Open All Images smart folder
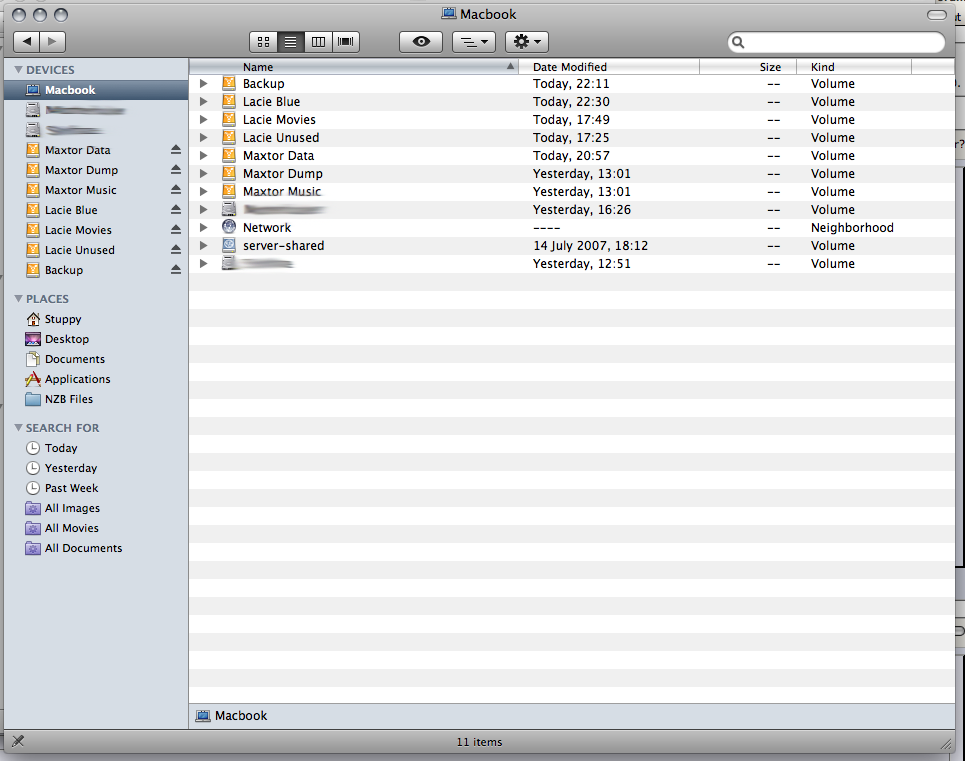This screenshot has height=761, width=965. point(96,508)
